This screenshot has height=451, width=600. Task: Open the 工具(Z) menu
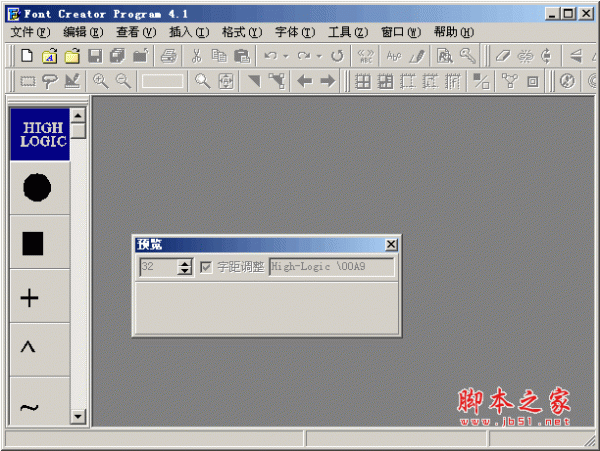[x=348, y=32]
